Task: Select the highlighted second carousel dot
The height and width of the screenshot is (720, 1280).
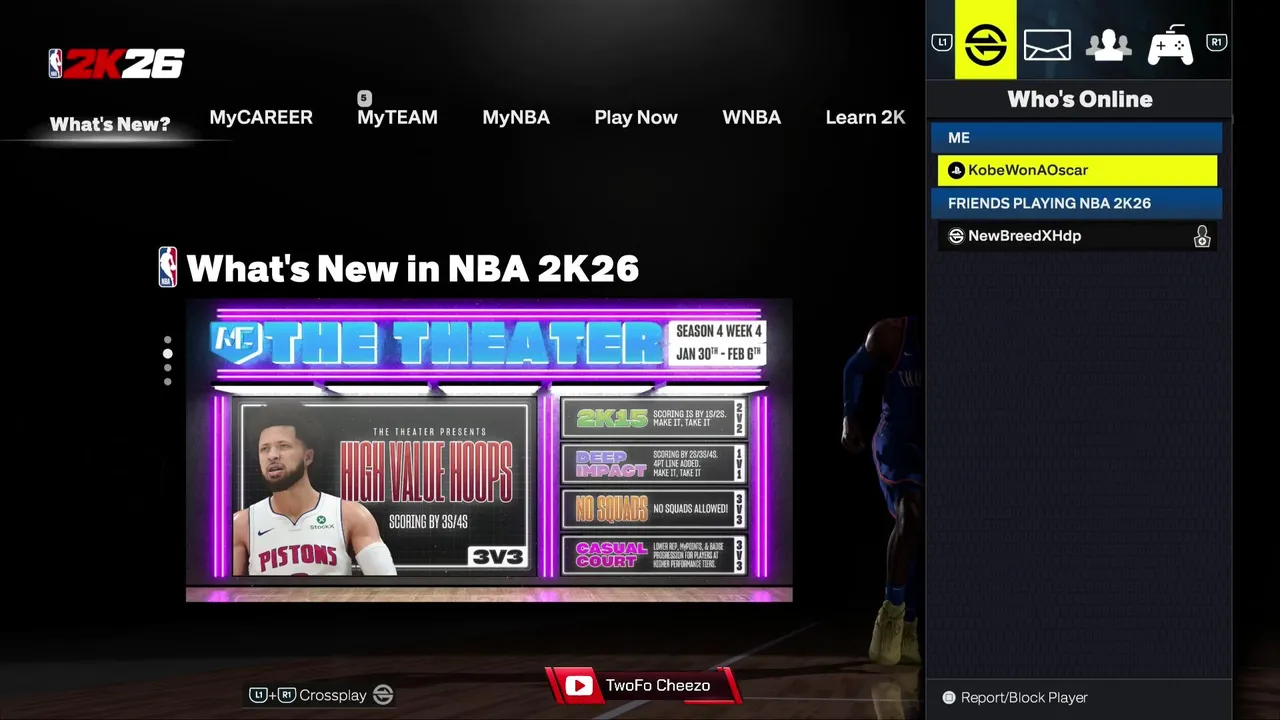Action: point(167,354)
